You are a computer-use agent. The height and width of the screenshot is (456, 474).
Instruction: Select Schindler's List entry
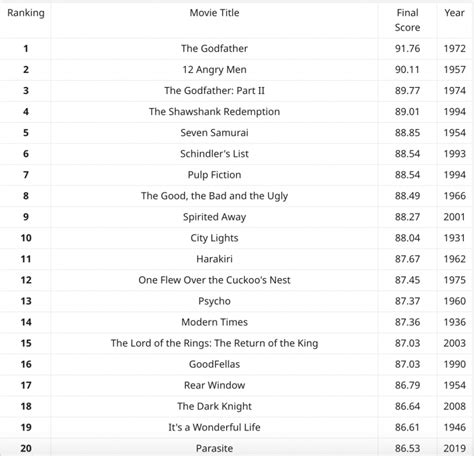tap(214, 154)
